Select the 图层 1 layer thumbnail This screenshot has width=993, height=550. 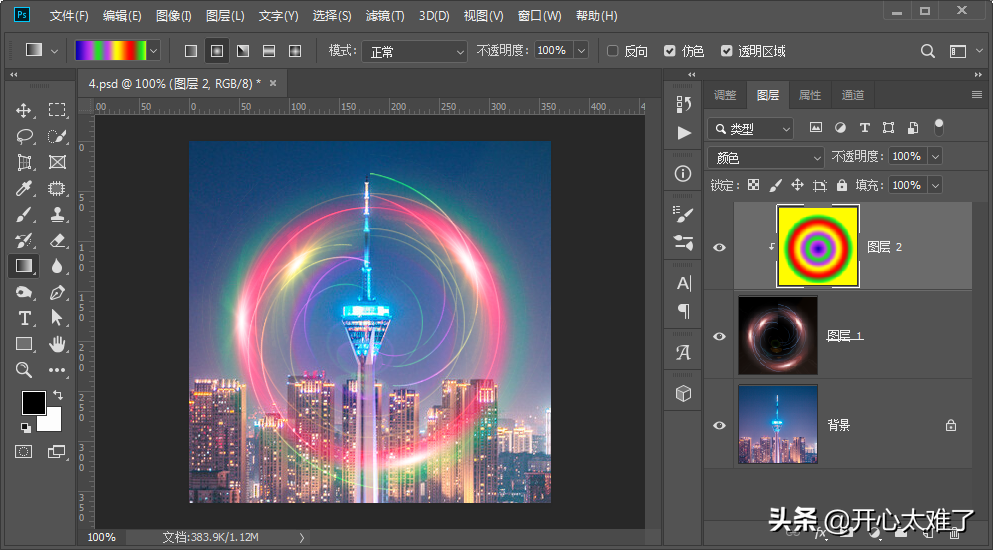coord(778,335)
